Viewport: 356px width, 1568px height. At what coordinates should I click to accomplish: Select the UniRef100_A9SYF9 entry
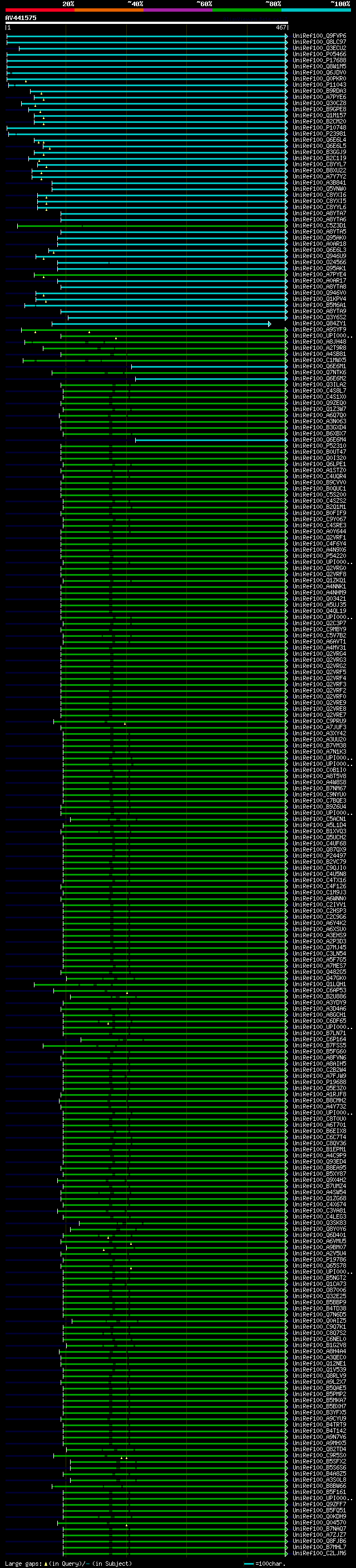[x=319, y=330]
